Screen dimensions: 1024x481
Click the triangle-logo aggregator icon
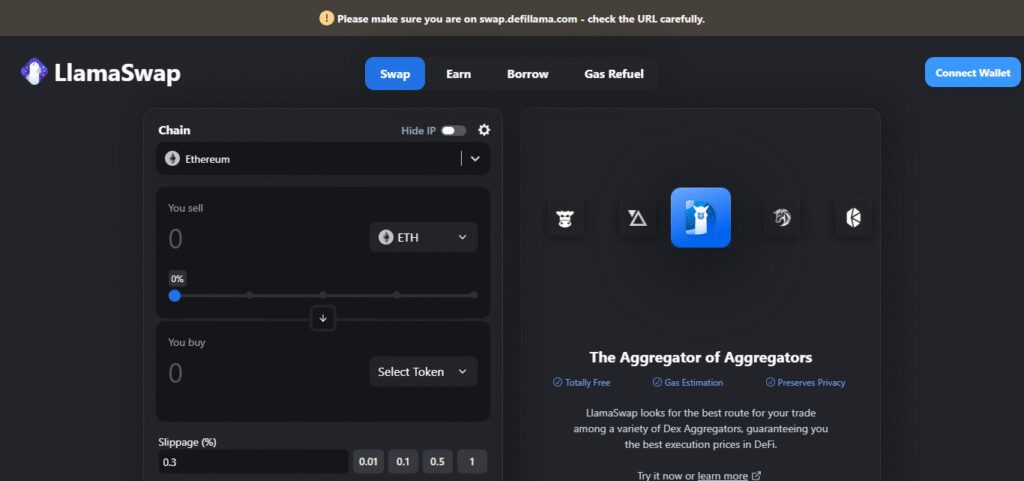637,218
